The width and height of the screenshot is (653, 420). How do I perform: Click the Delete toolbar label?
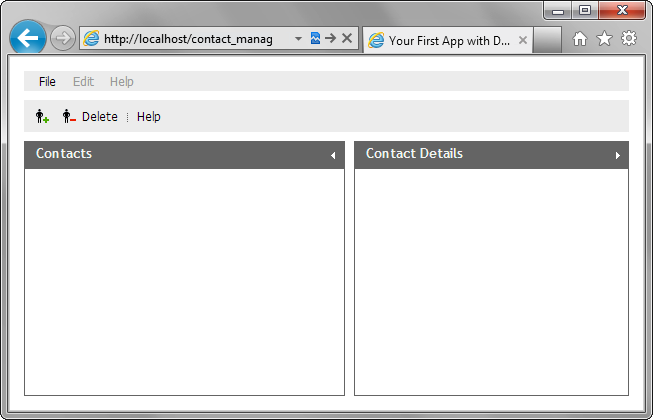[100, 117]
